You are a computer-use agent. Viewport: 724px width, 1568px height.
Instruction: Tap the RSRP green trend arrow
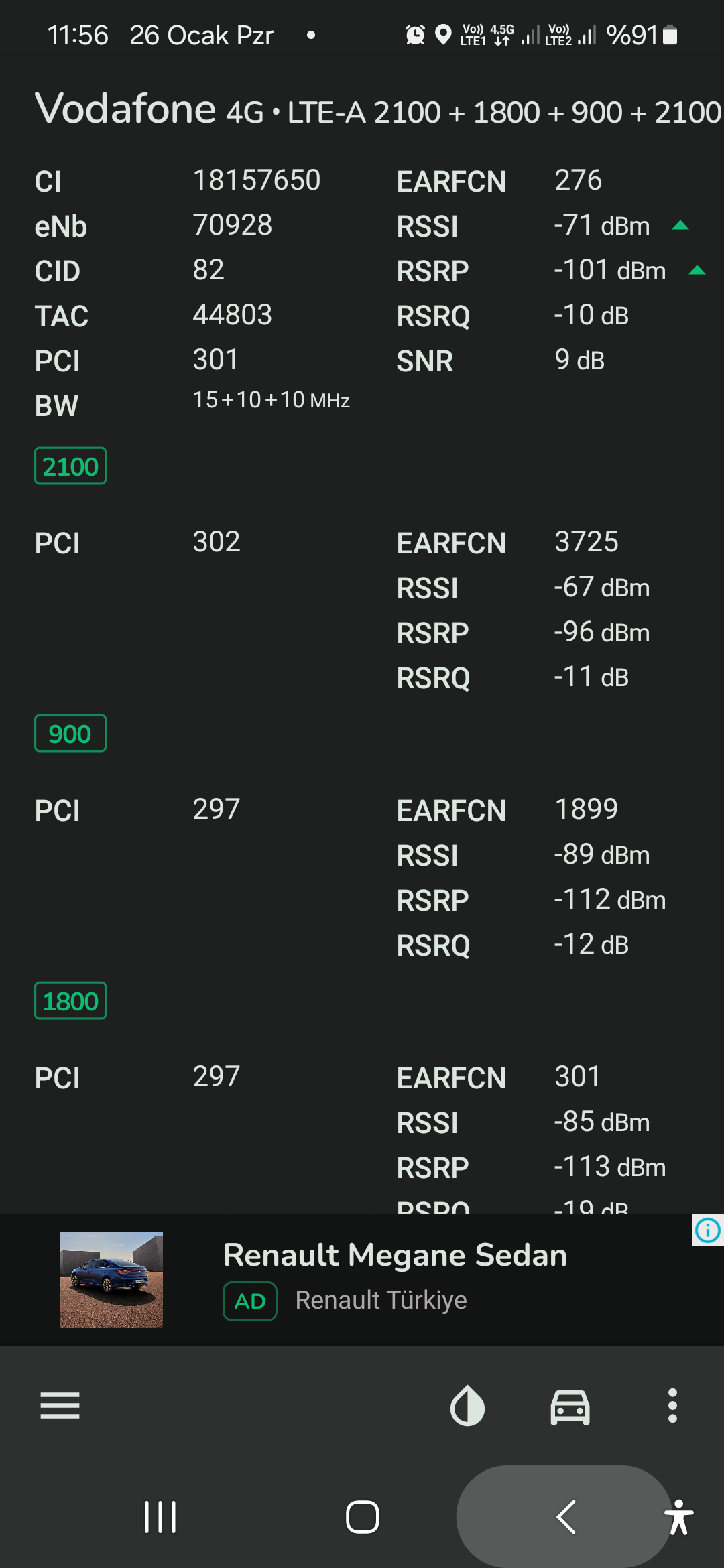(697, 270)
